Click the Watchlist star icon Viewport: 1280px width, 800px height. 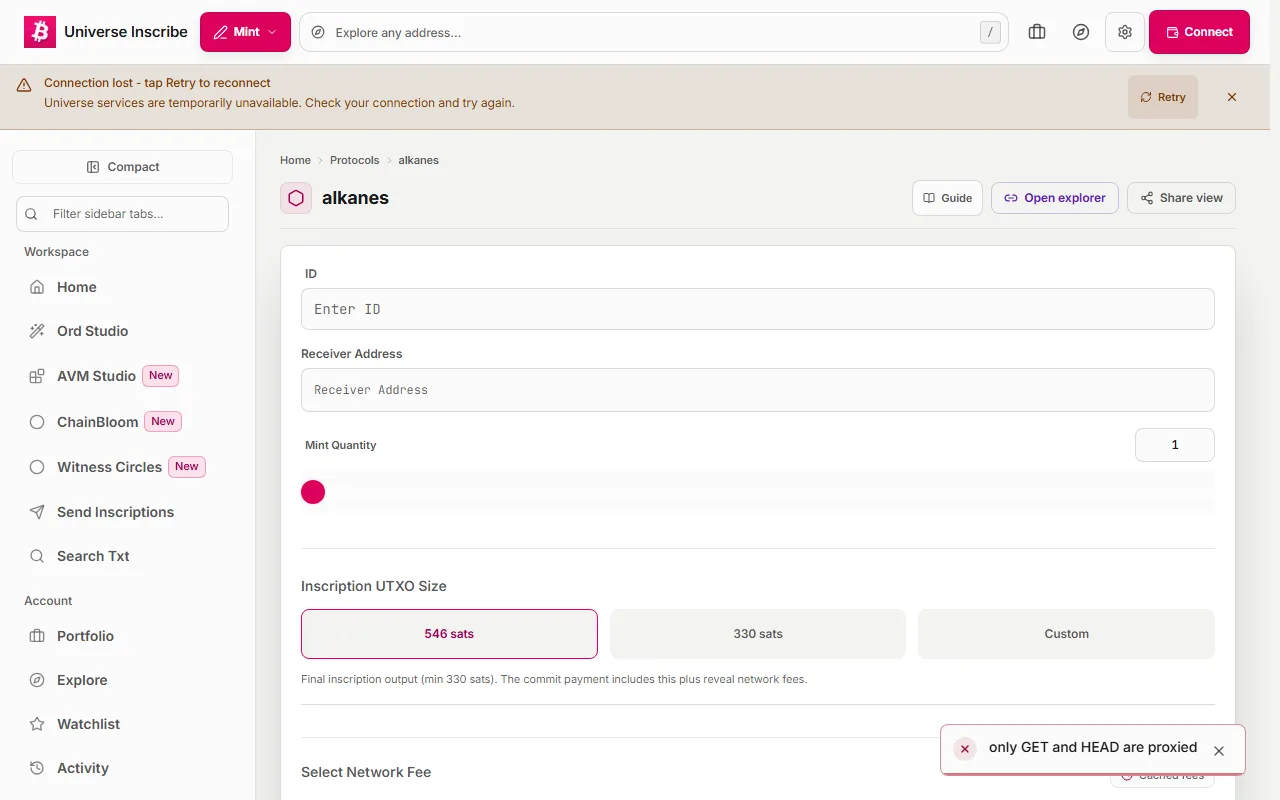[37, 724]
